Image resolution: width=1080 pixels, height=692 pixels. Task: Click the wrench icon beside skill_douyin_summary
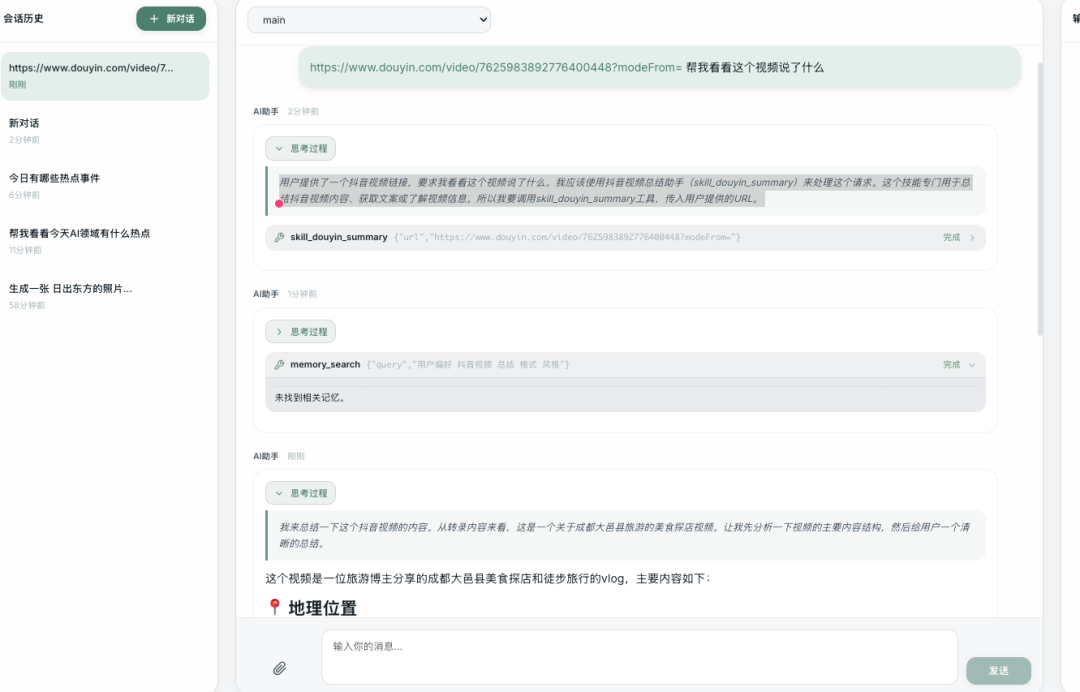[x=279, y=238]
